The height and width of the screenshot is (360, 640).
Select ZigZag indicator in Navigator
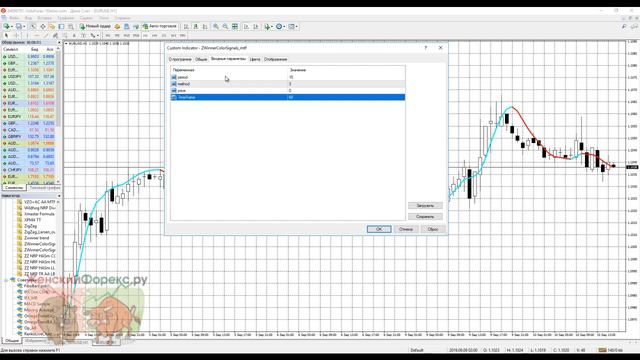pyautogui.click(x=30, y=226)
